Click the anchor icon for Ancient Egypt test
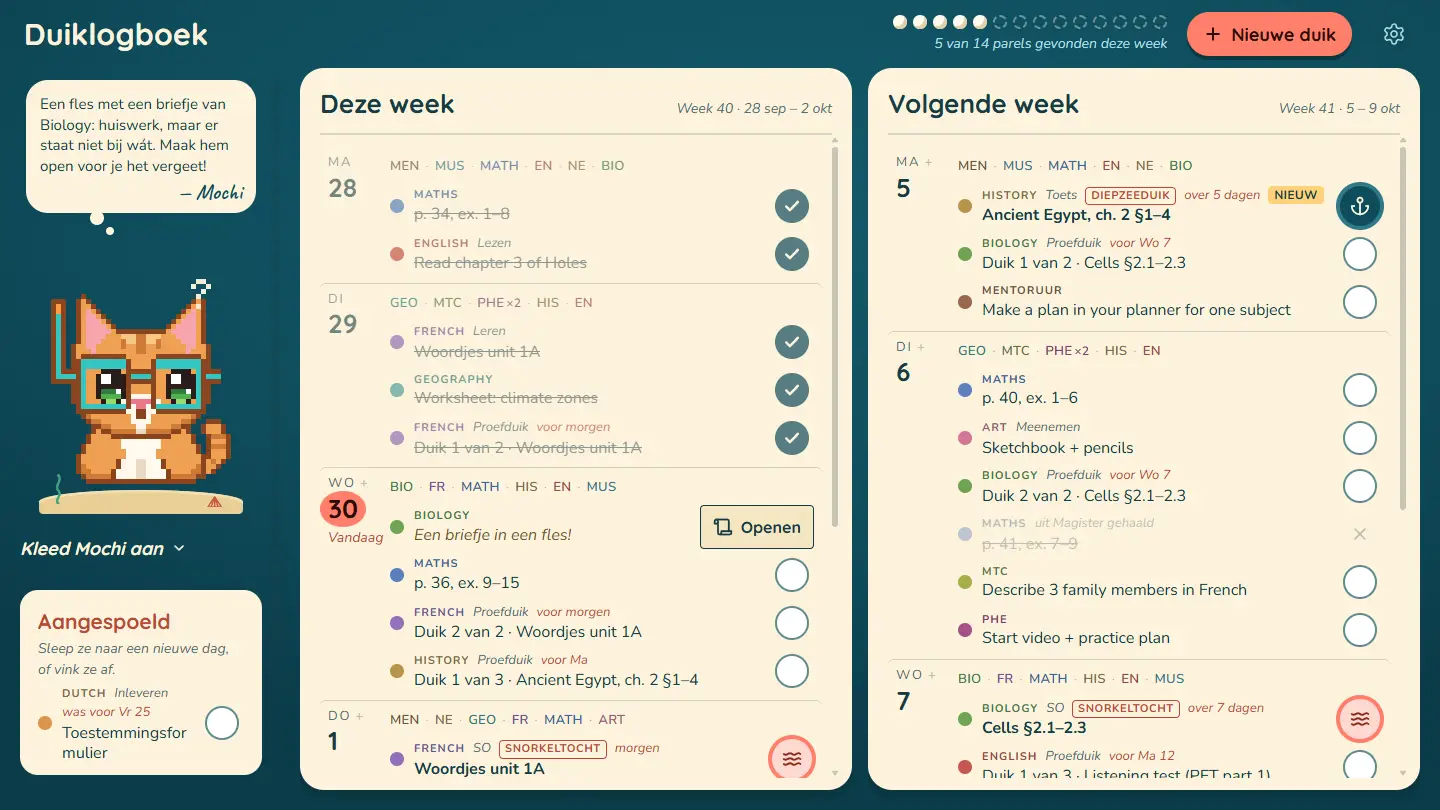 coord(1360,206)
